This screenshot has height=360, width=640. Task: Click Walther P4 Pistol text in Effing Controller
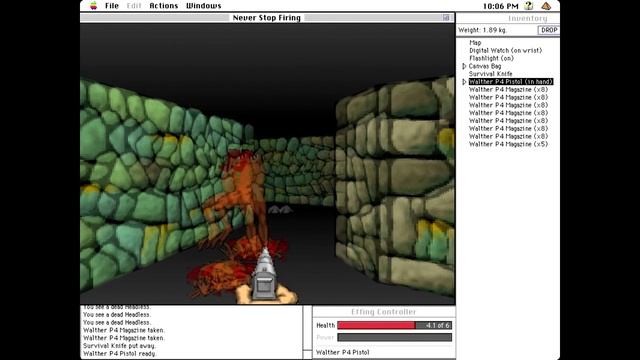[342, 352]
